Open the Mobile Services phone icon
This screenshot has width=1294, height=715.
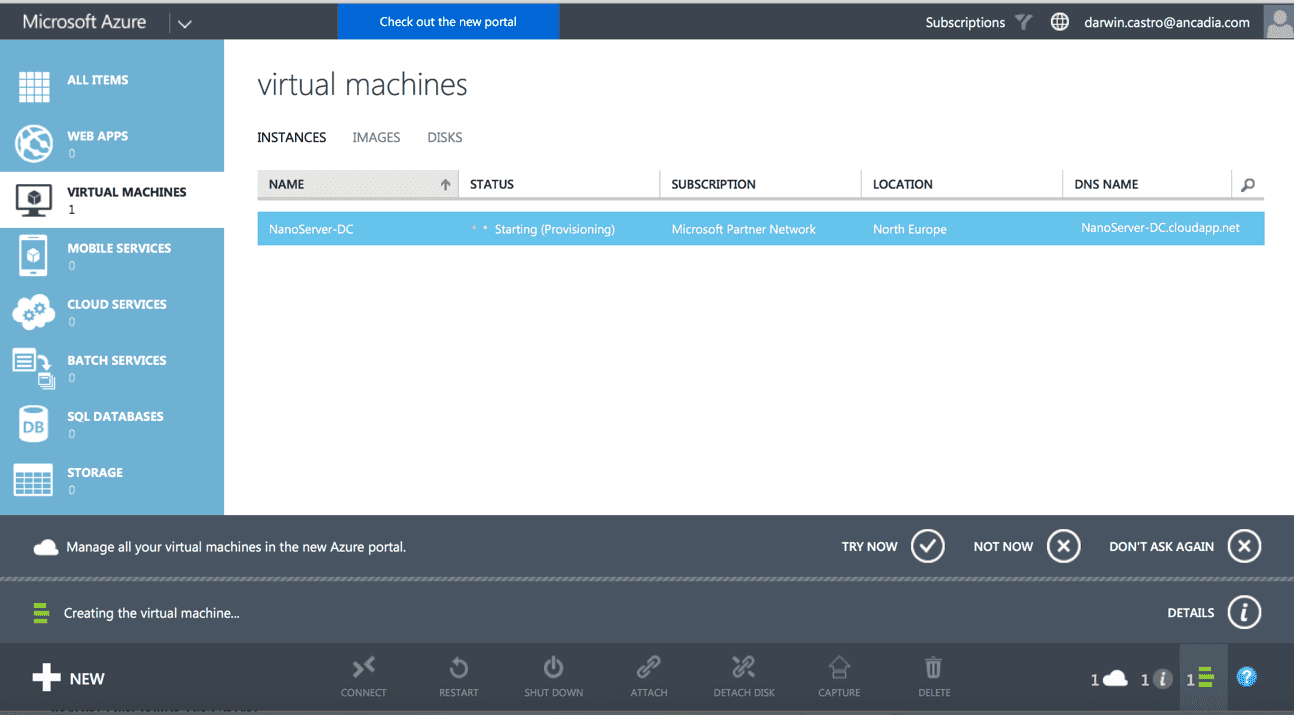[x=33, y=256]
